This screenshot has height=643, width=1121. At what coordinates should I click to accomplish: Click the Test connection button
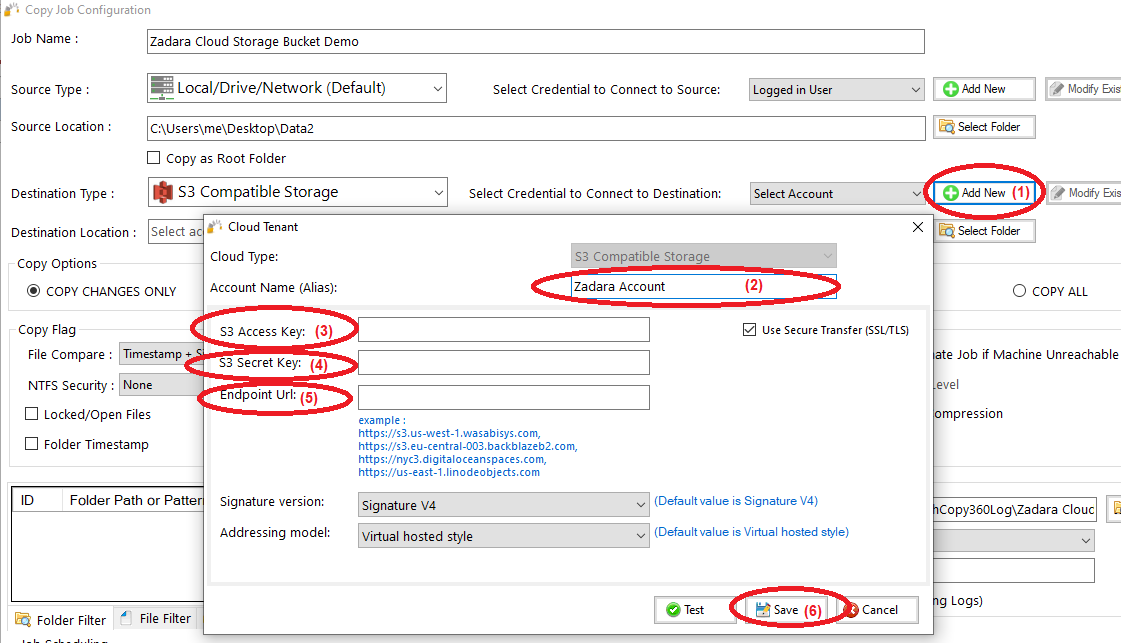coord(686,609)
